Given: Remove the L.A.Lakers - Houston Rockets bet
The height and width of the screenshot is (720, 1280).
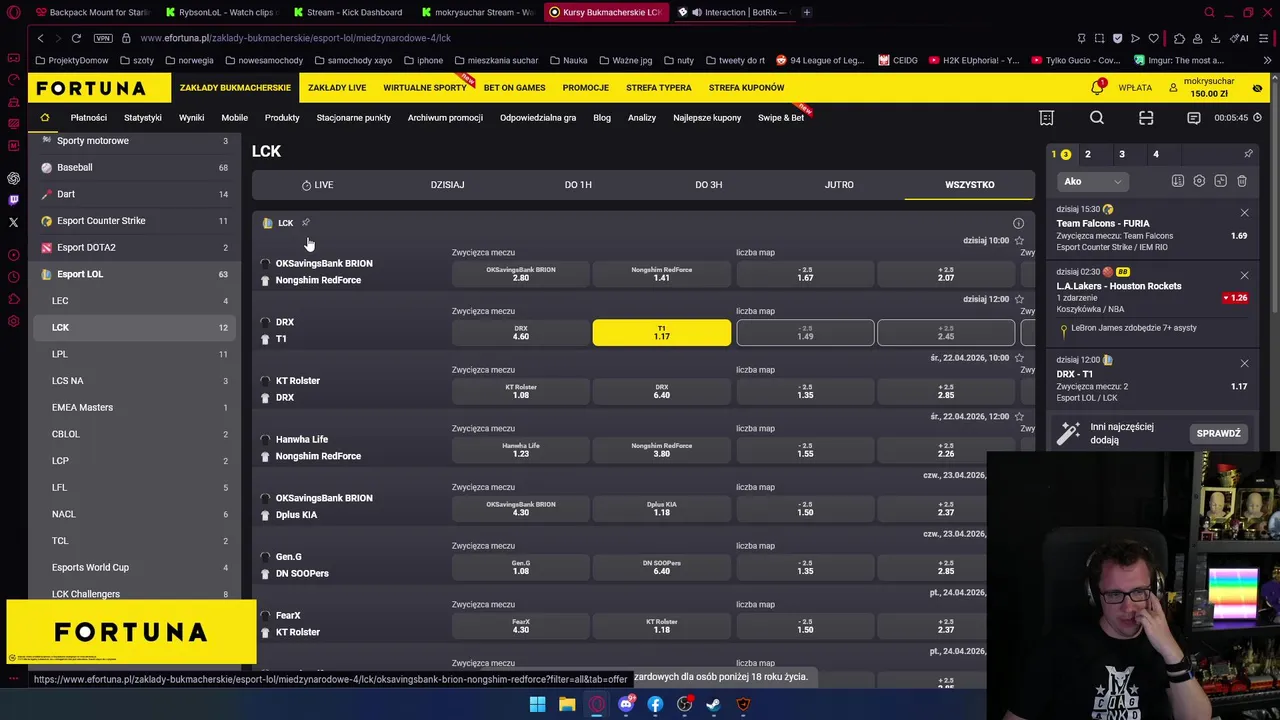Looking at the screenshot, I should (1244, 275).
